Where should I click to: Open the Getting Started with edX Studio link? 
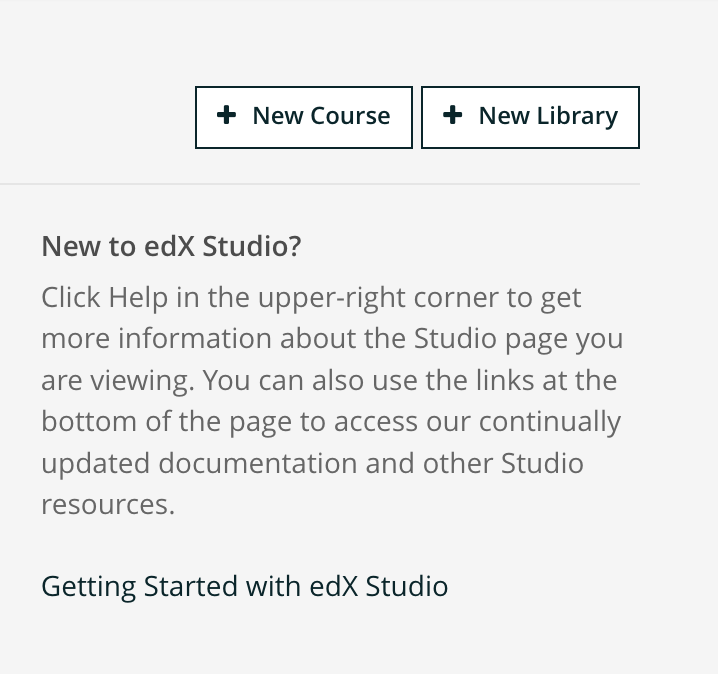[x=244, y=586]
